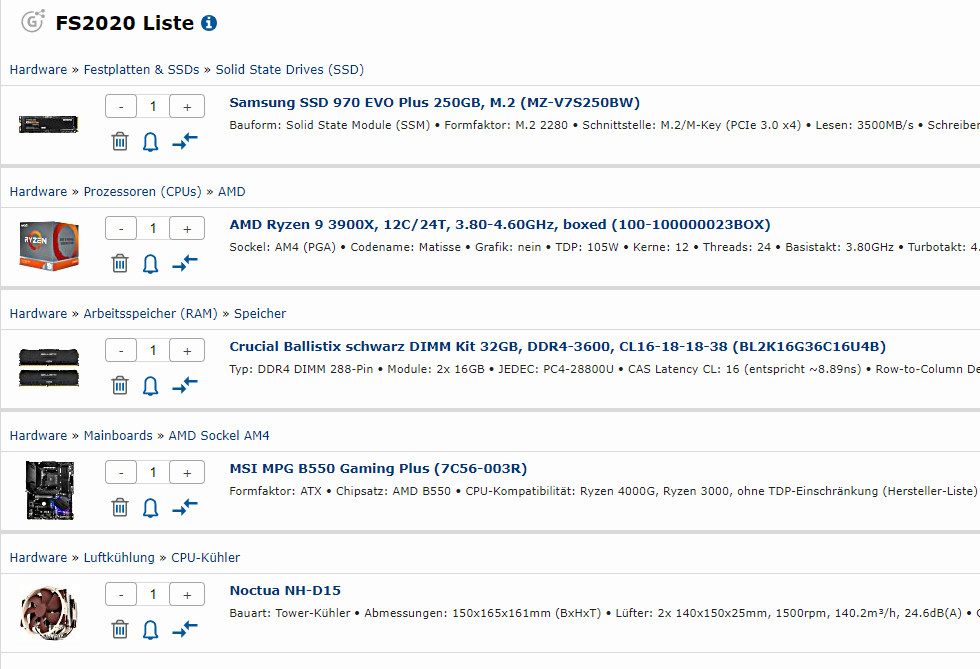Increase quantity of MSI MPG B550 mainboard
The width and height of the screenshot is (980, 669).
point(187,473)
